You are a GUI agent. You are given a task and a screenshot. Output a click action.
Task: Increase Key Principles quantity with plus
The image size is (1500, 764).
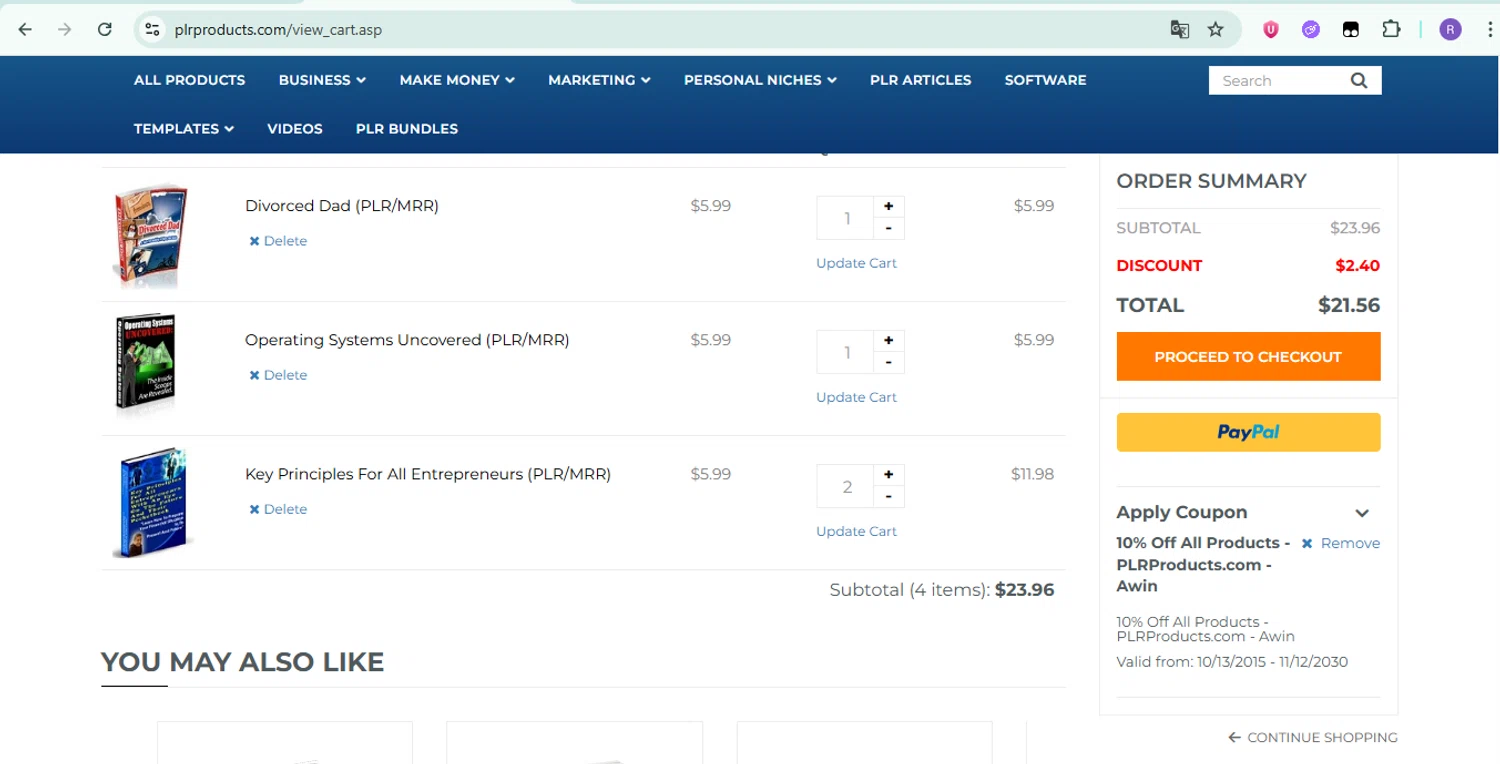[888, 474]
